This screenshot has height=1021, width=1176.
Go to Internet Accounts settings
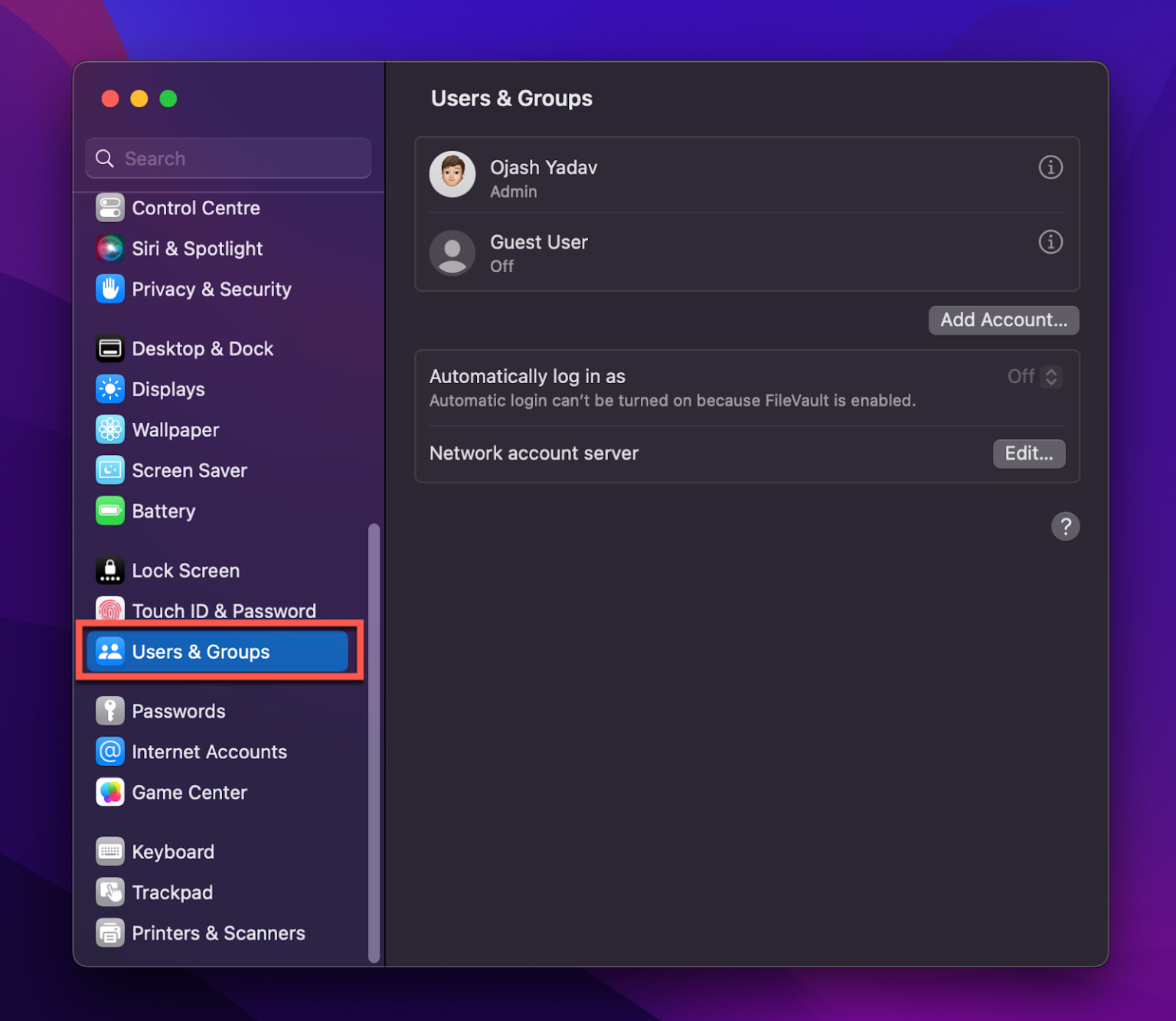click(x=209, y=751)
